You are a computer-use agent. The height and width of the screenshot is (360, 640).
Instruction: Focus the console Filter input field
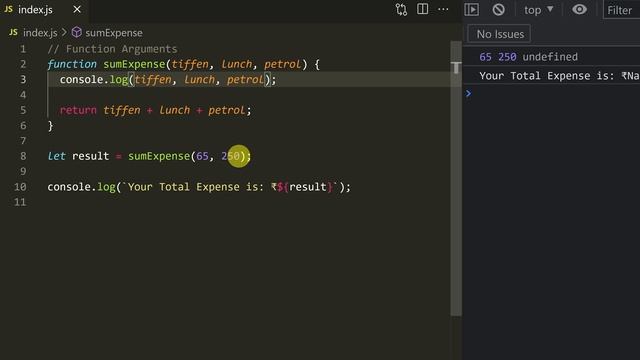pos(622,10)
